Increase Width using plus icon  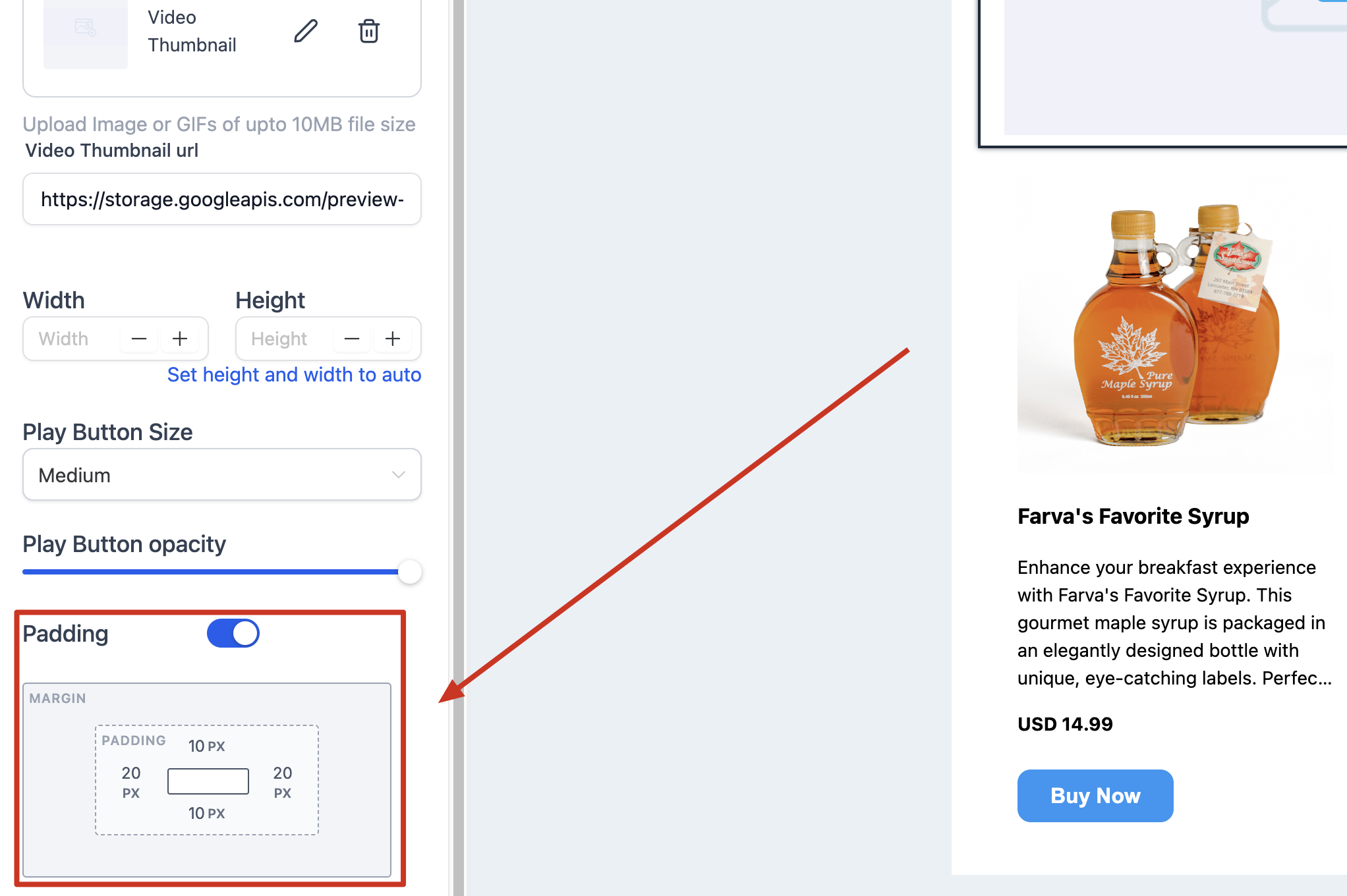click(180, 339)
